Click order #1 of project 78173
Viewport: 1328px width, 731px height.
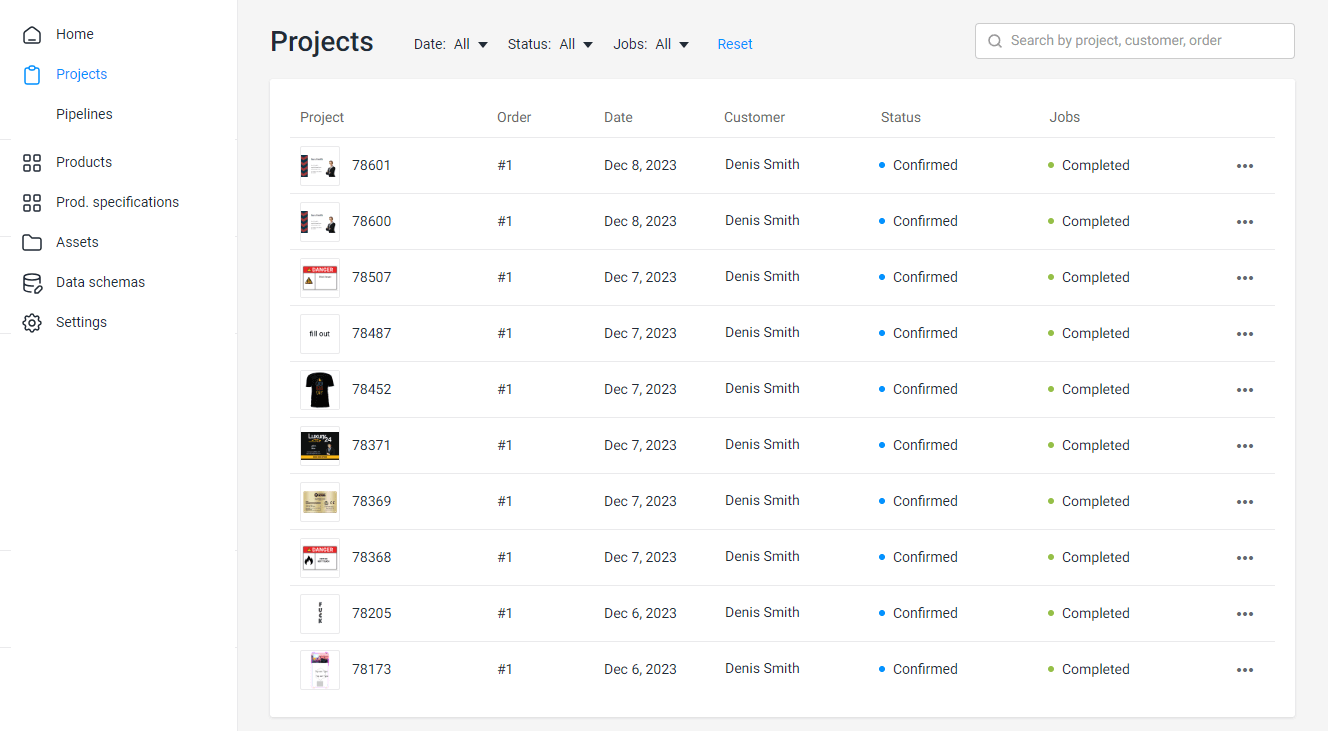point(505,669)
